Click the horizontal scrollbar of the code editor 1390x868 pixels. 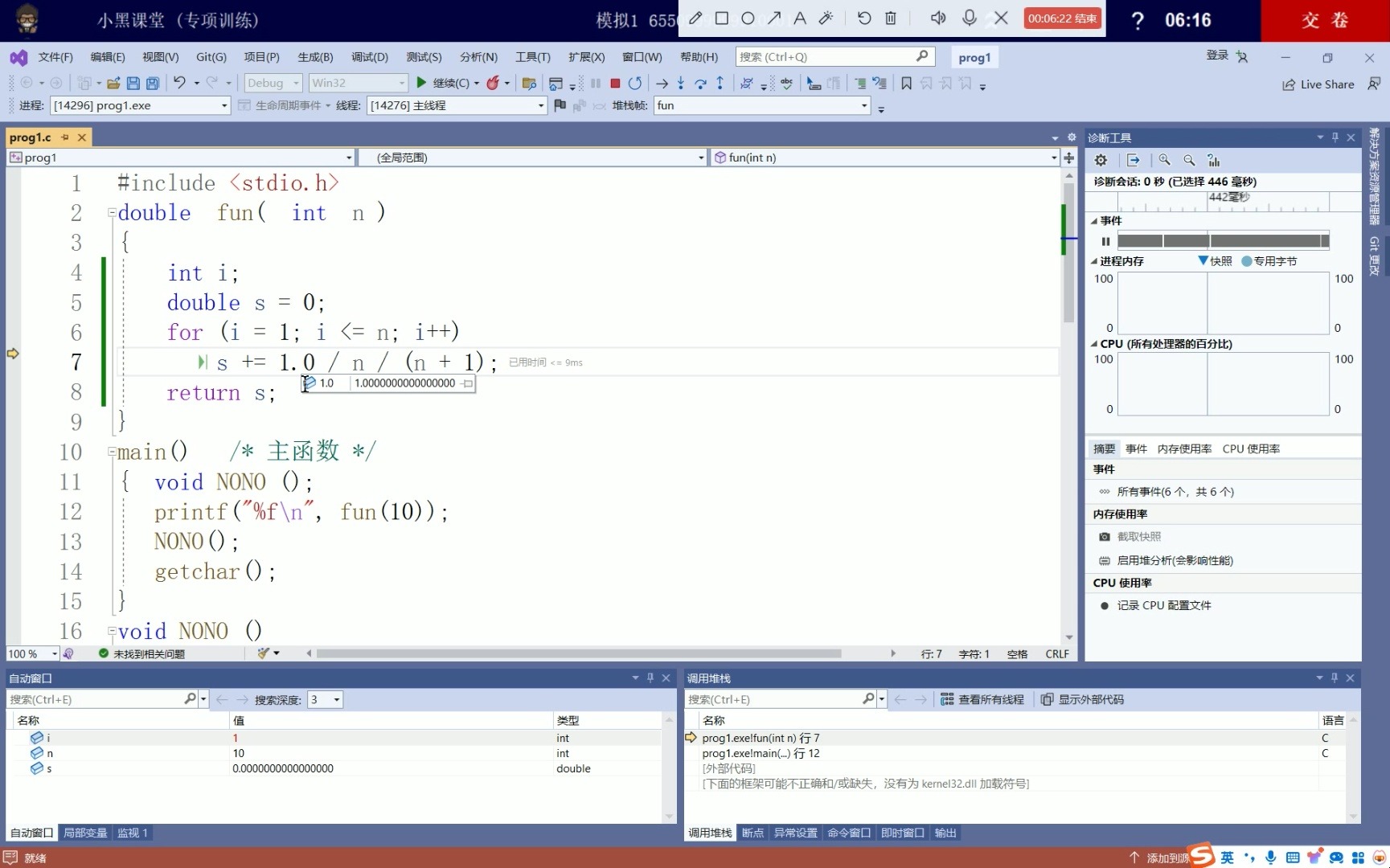tap(579, 653)
